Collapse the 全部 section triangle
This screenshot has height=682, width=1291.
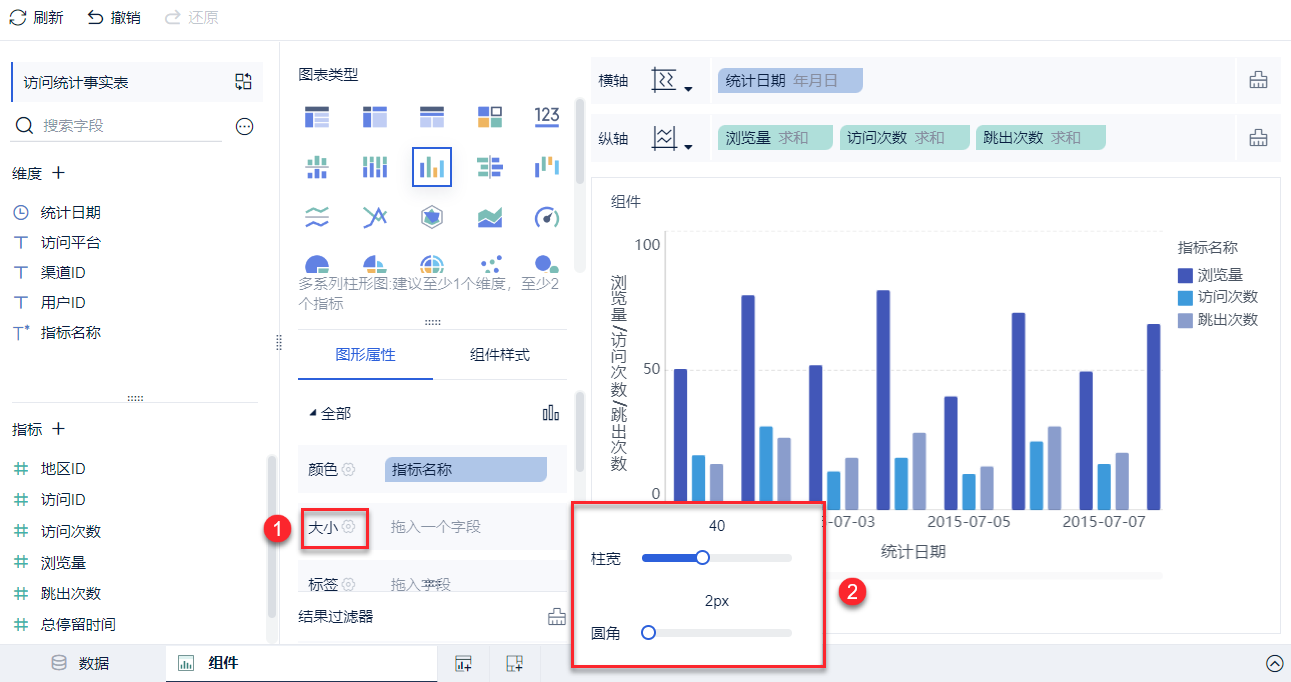click(x=313, y=413)
